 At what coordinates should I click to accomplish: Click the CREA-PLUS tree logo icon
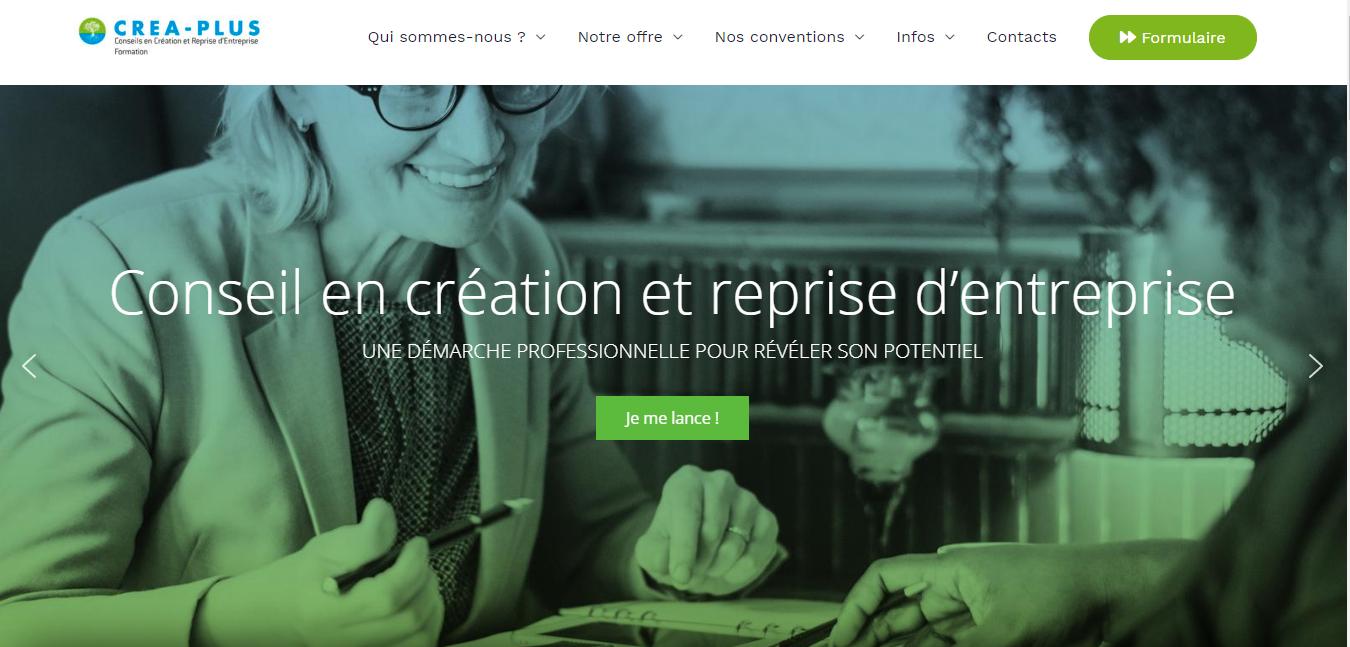point(93,31)
